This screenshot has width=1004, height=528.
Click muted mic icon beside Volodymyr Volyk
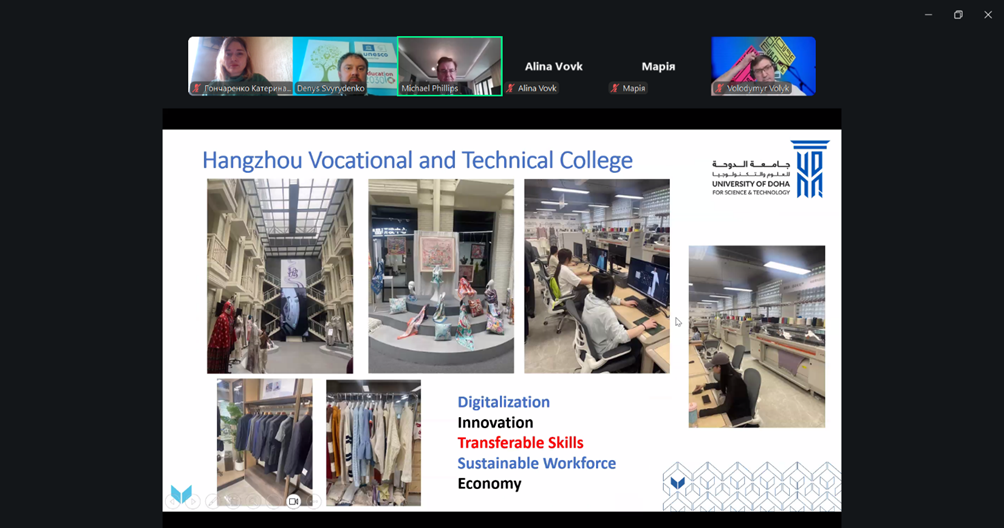point(720,88)
